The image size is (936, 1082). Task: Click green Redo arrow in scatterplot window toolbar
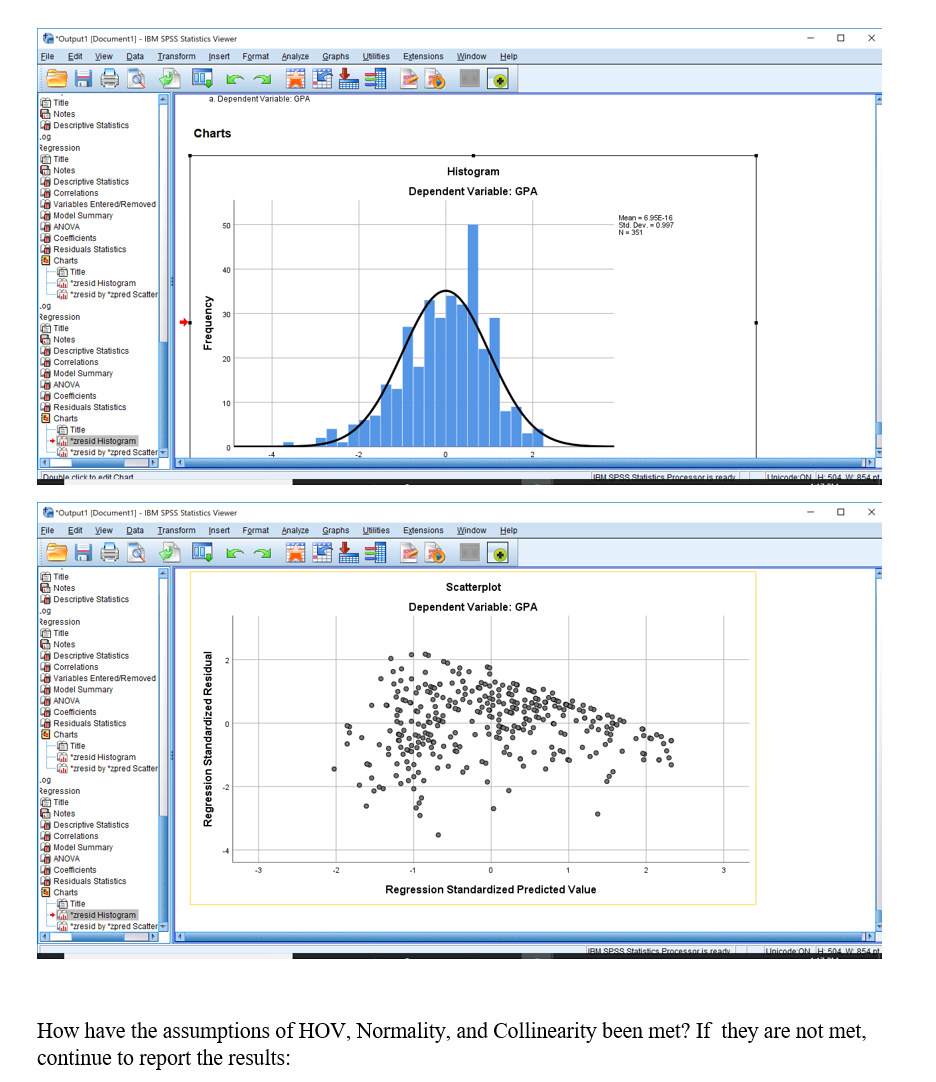click(x=262, y=553)
